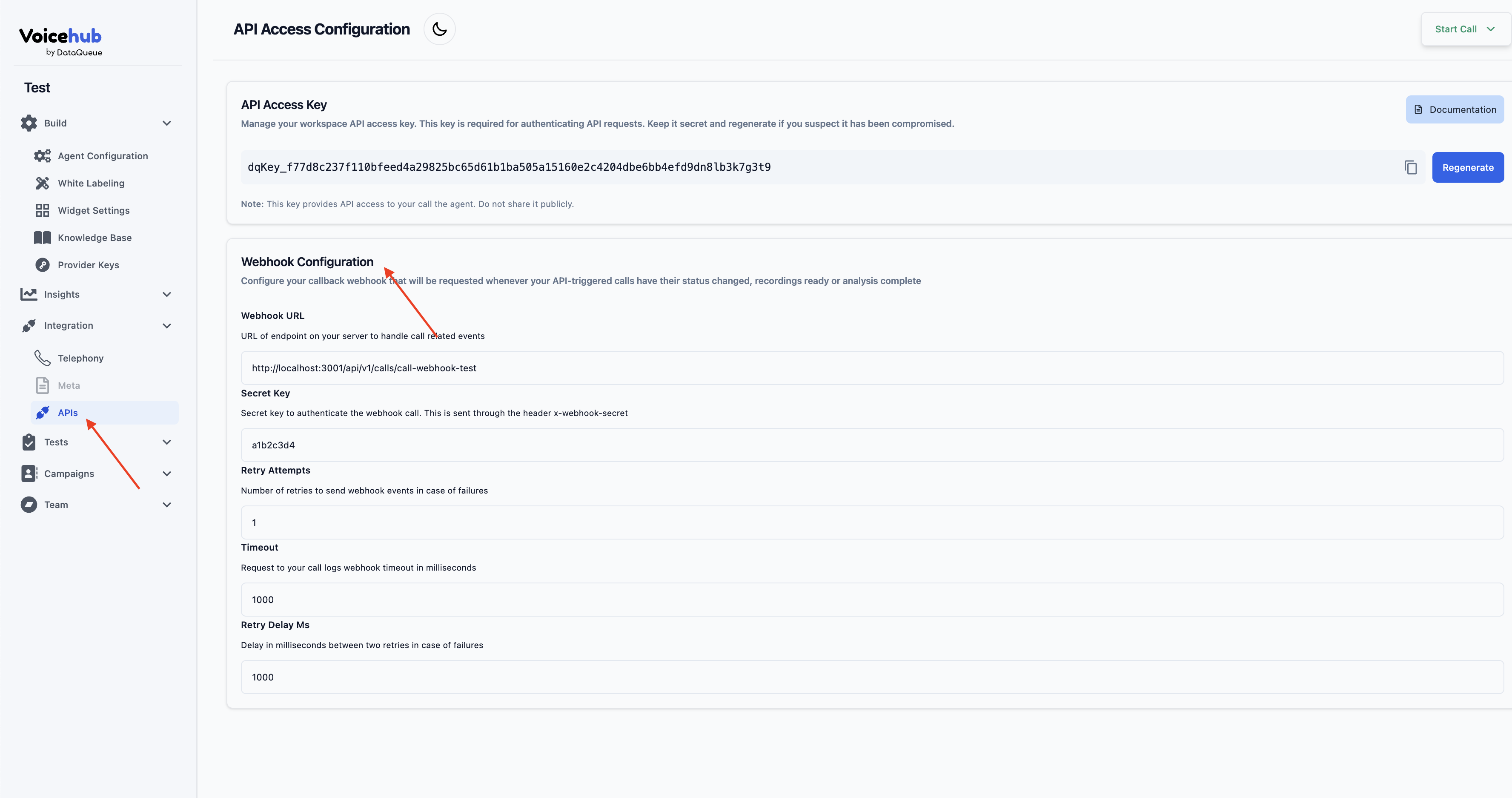1512x798 pixels.
Task: Click the Agent Configuration gears icon
Action: coord(42,156)
